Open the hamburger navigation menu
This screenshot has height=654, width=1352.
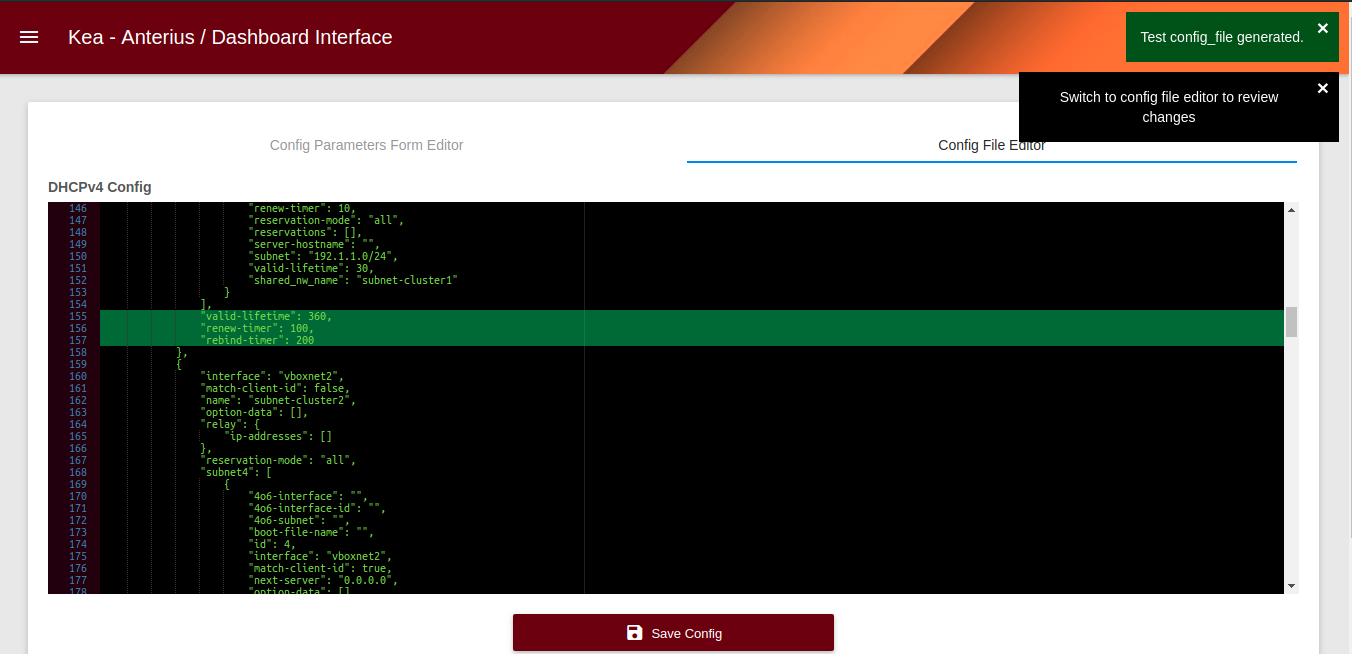point(29,37)
